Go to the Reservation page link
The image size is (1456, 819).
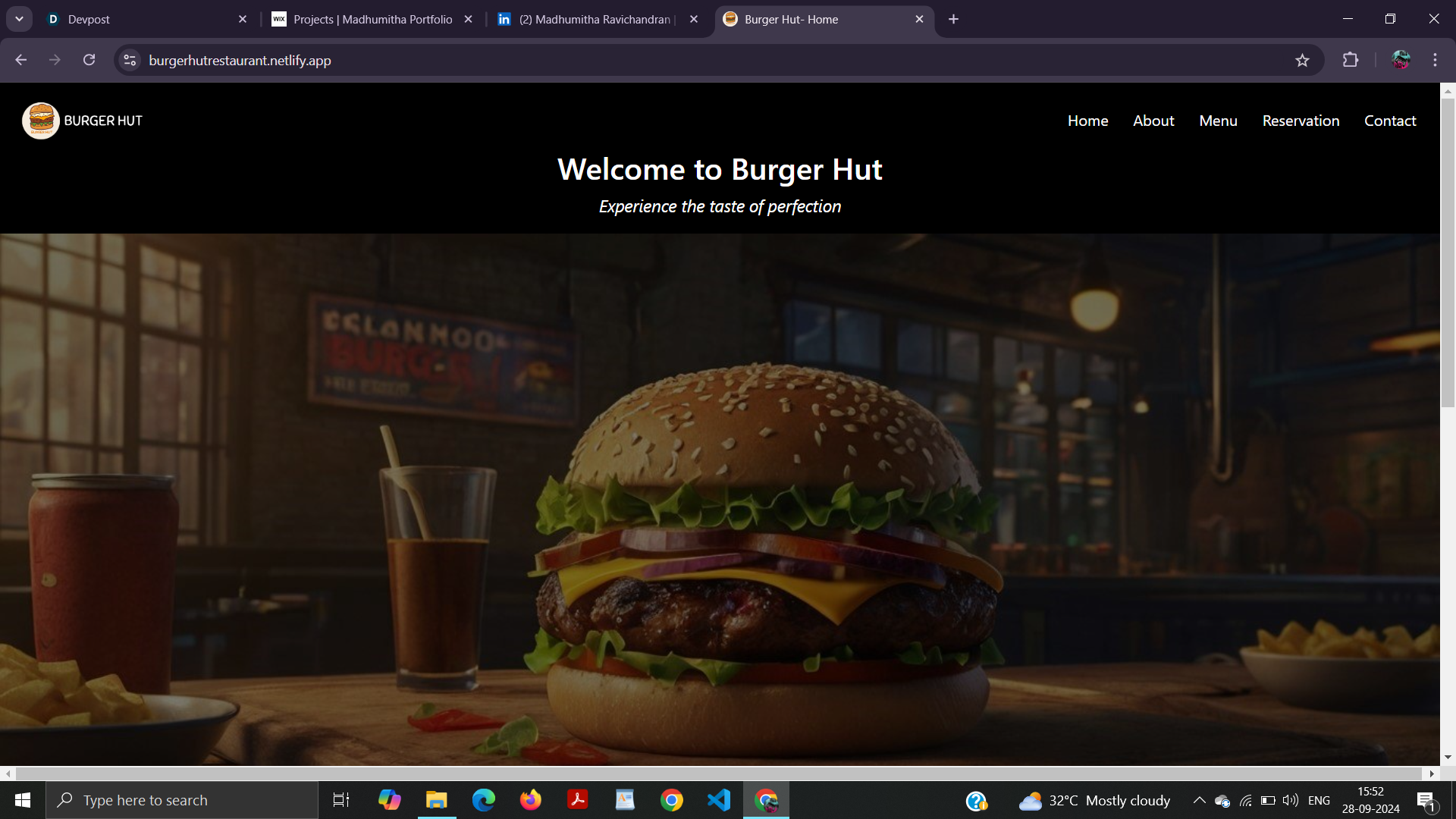click(1301, 121)
